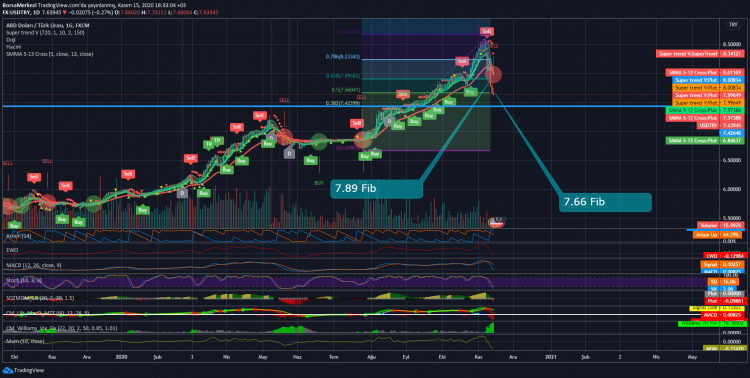This screenshot has height=378, width=750.
Task: Click the red Super trend V:Plot 7.99649 label
Action: tap(708, 95)
